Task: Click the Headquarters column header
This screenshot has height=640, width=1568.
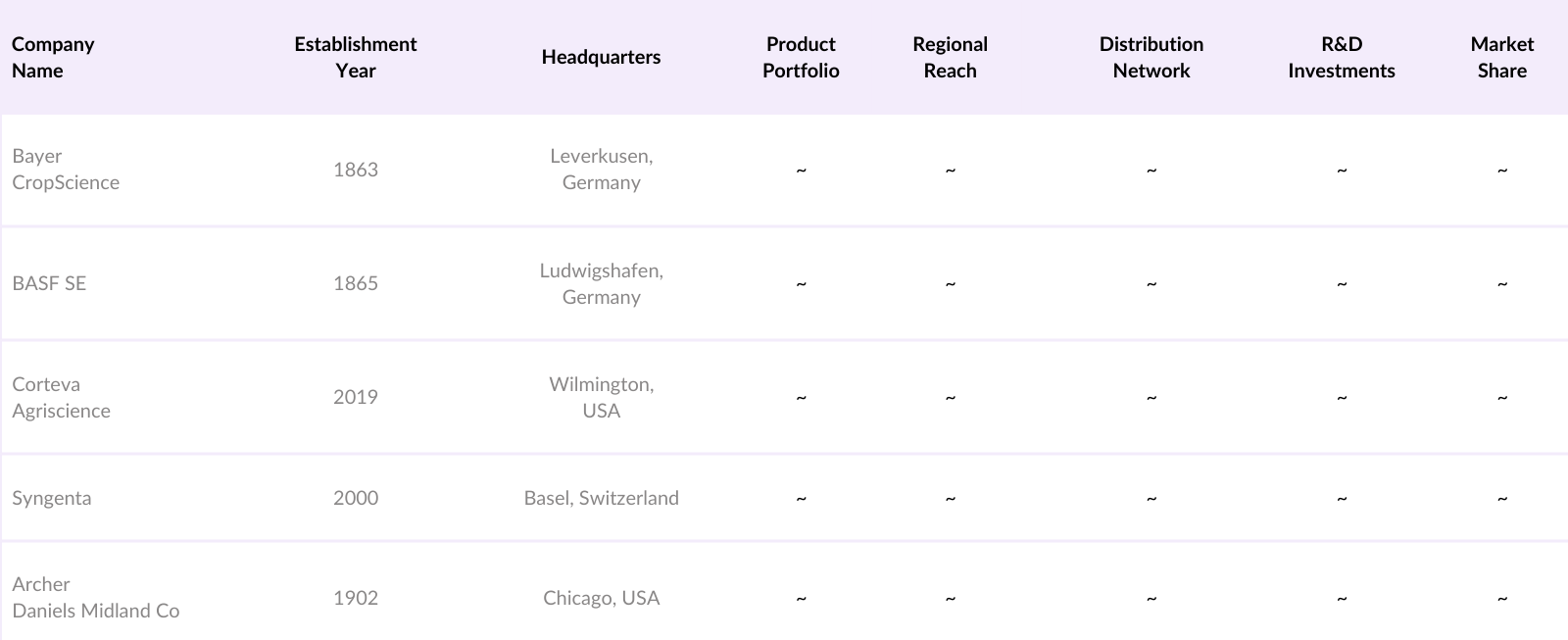Action: [601, 57]
